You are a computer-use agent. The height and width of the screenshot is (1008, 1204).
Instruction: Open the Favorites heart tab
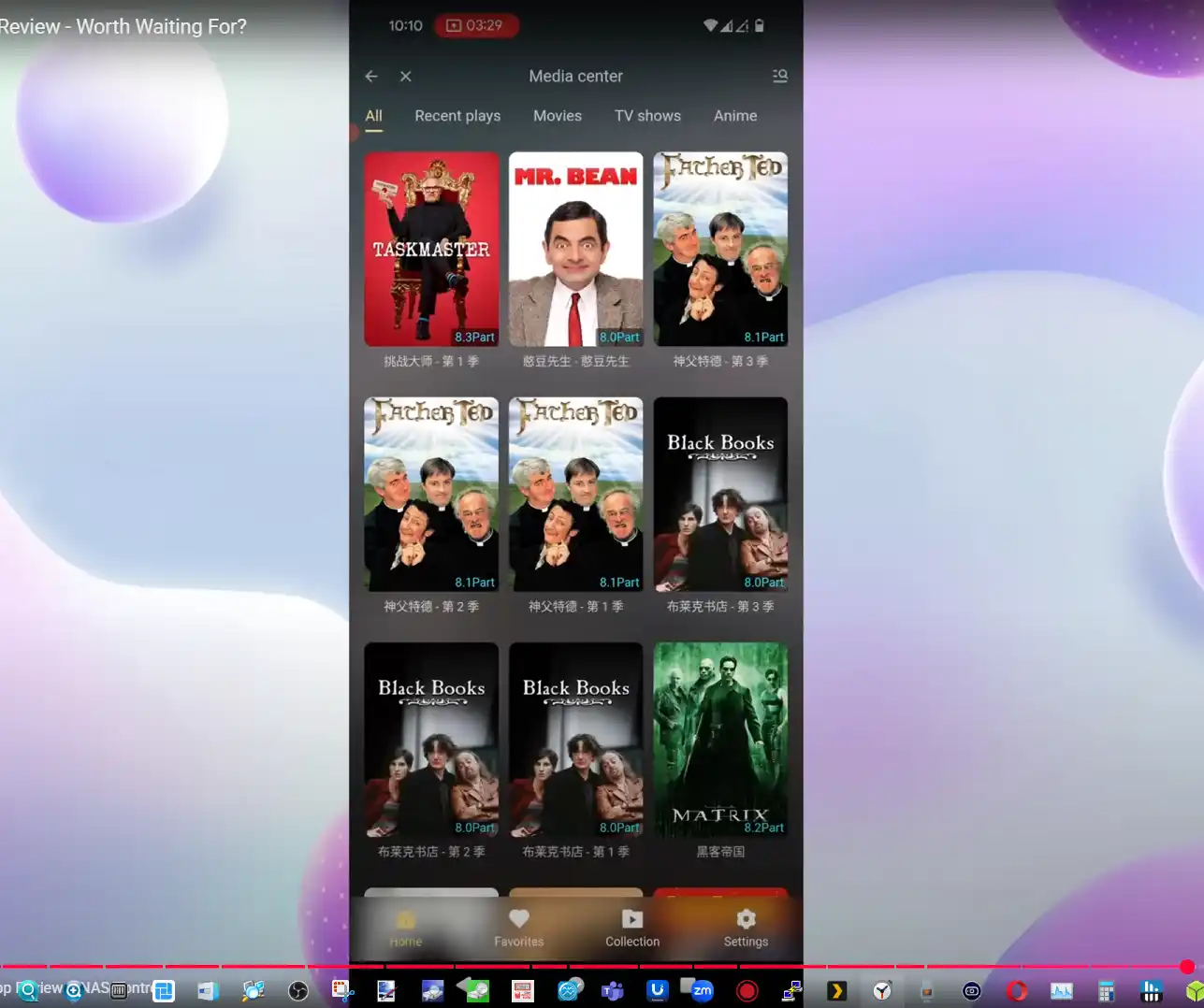[519, 929]
